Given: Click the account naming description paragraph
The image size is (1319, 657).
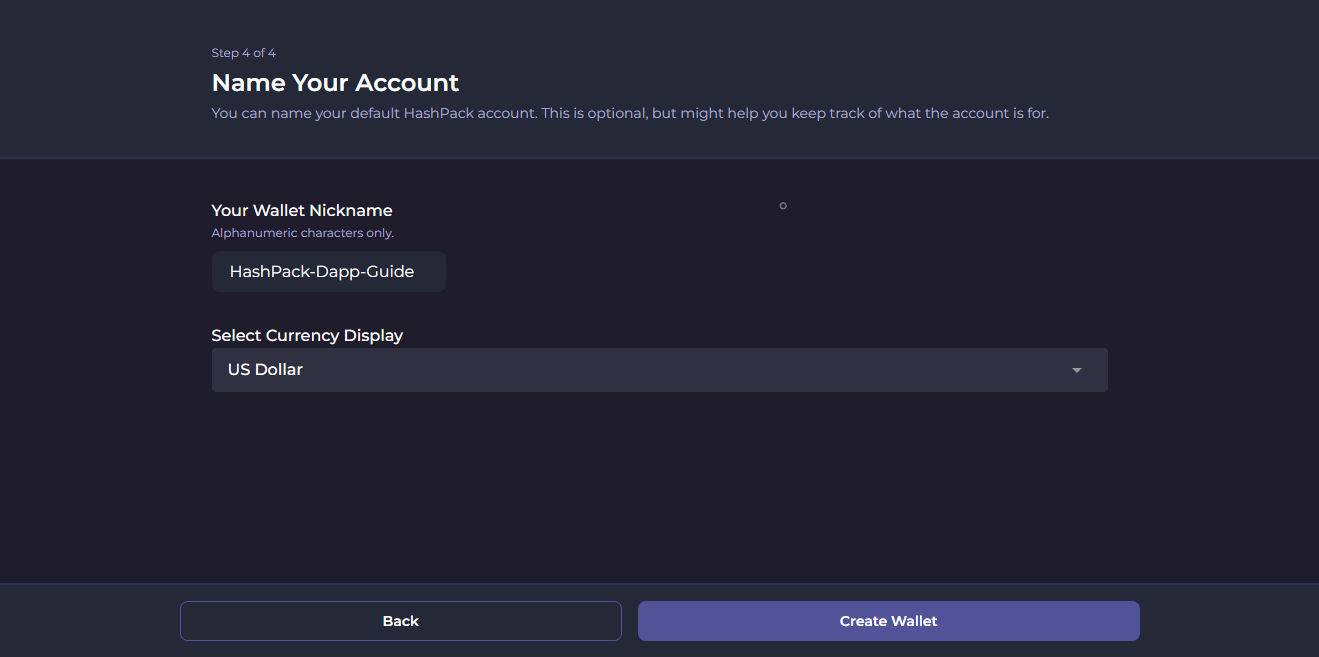Looking at the screenshot, I should (629, 114).
